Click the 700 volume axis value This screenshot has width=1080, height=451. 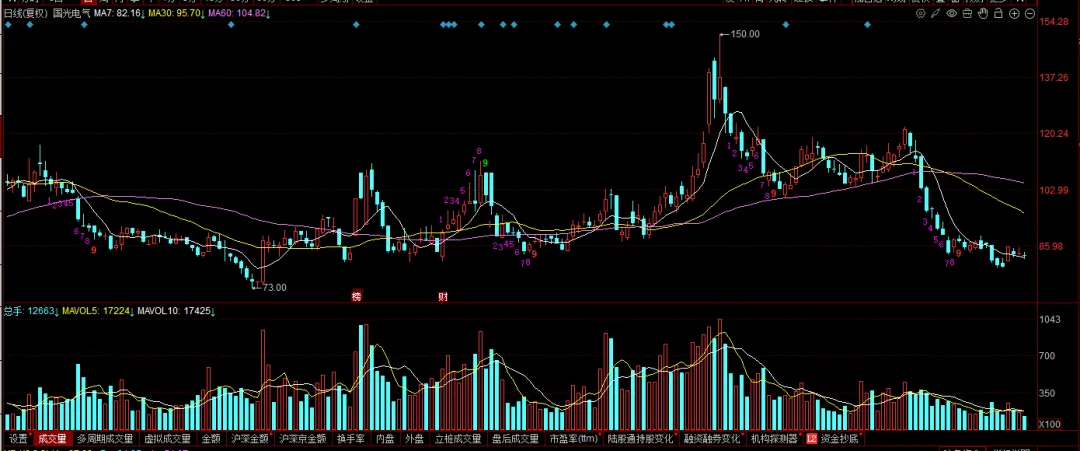[1048, 356]
